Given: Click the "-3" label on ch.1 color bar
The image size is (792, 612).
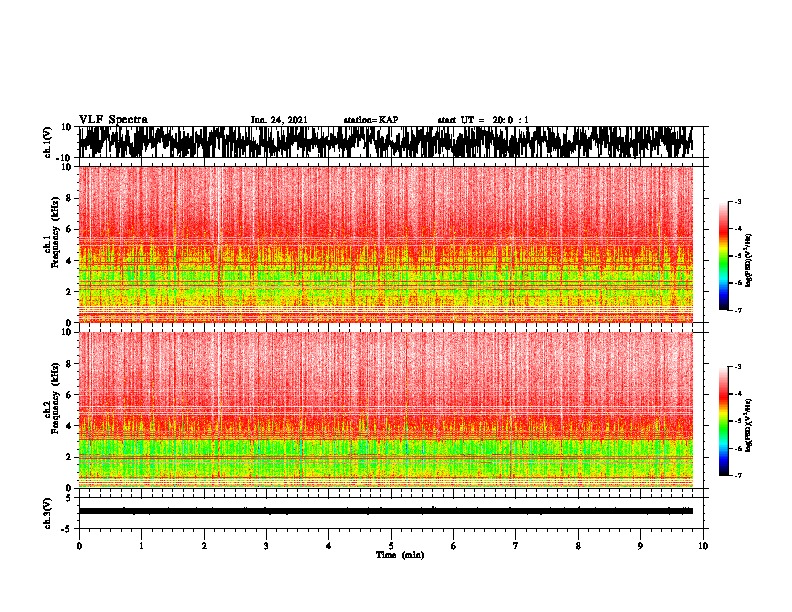Looking at the screenshot, I should tap(737, 202).
